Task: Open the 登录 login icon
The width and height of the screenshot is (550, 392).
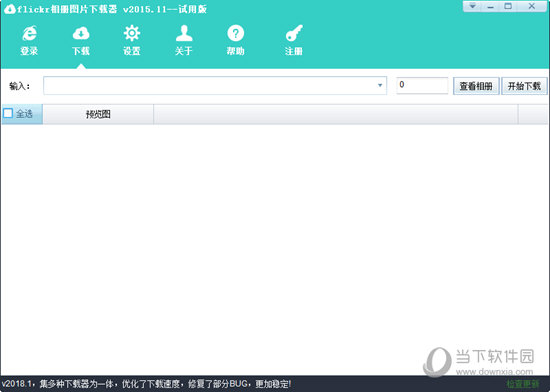Action: [29, 40]
